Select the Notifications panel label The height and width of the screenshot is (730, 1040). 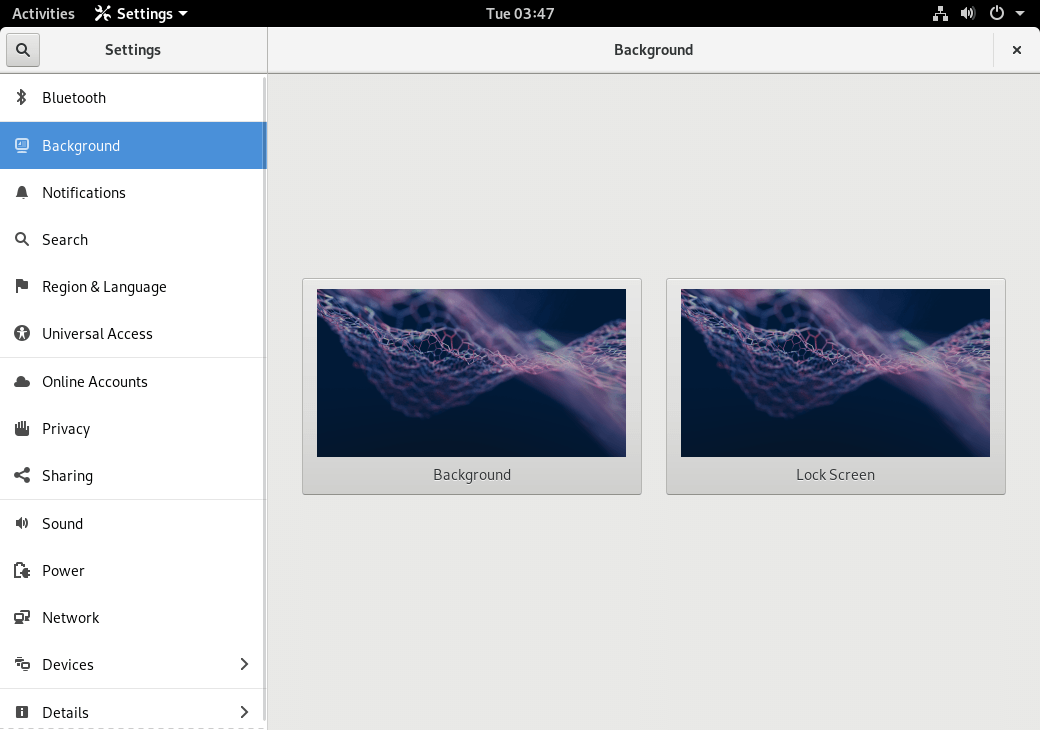[84, 192]
